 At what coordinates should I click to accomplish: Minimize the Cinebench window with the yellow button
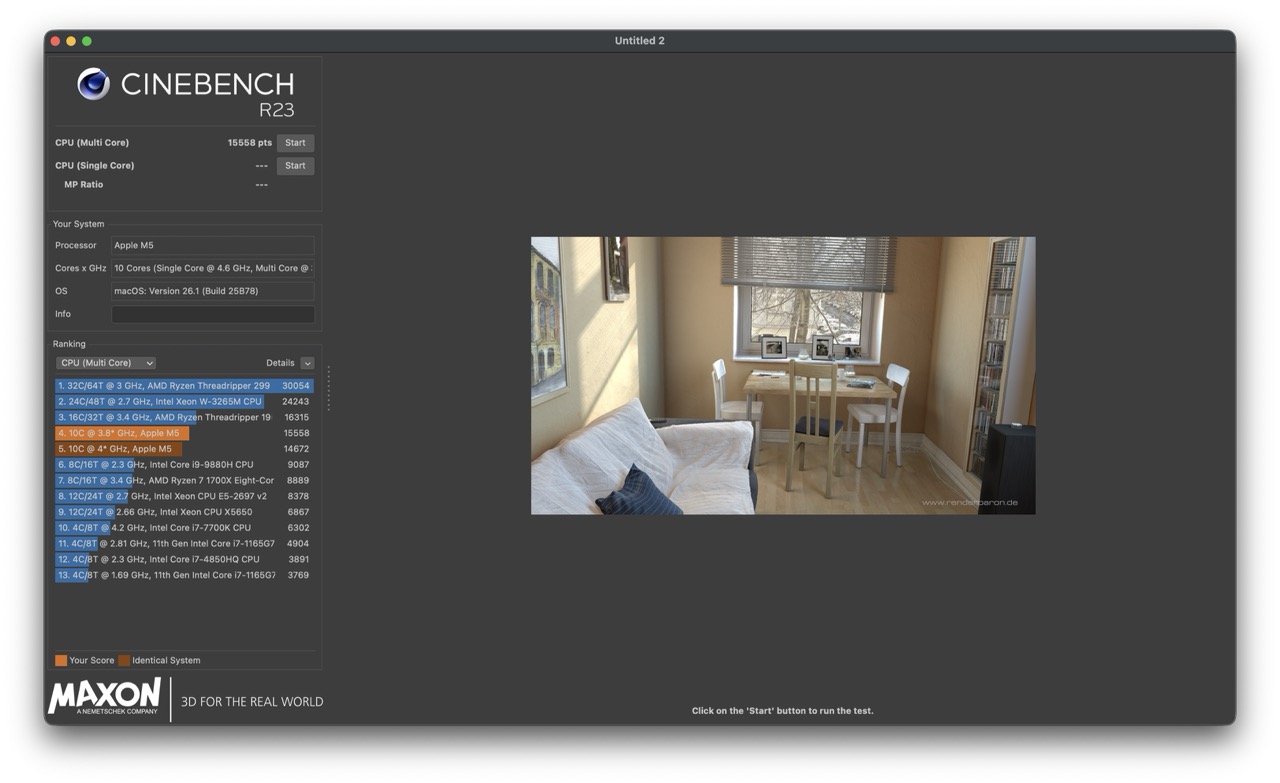pyautogui.click(x=71, y=41)
